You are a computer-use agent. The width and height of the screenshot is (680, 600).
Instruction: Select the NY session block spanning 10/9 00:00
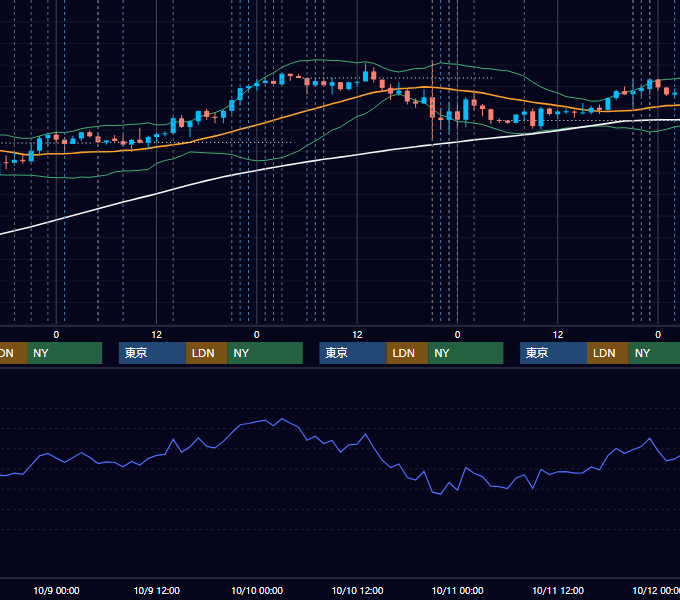(64, 353)
